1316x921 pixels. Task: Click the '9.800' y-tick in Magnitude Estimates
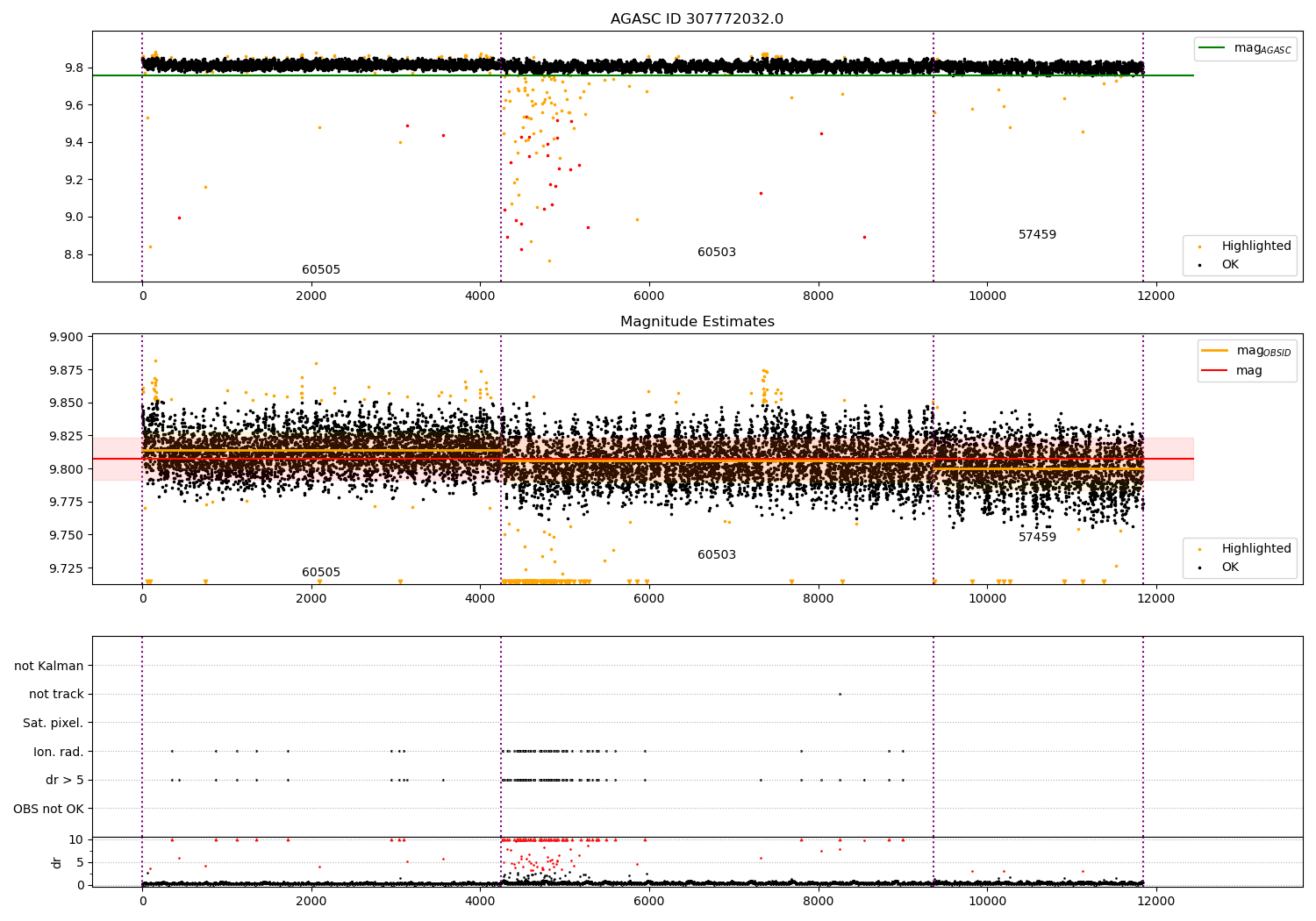67,469
